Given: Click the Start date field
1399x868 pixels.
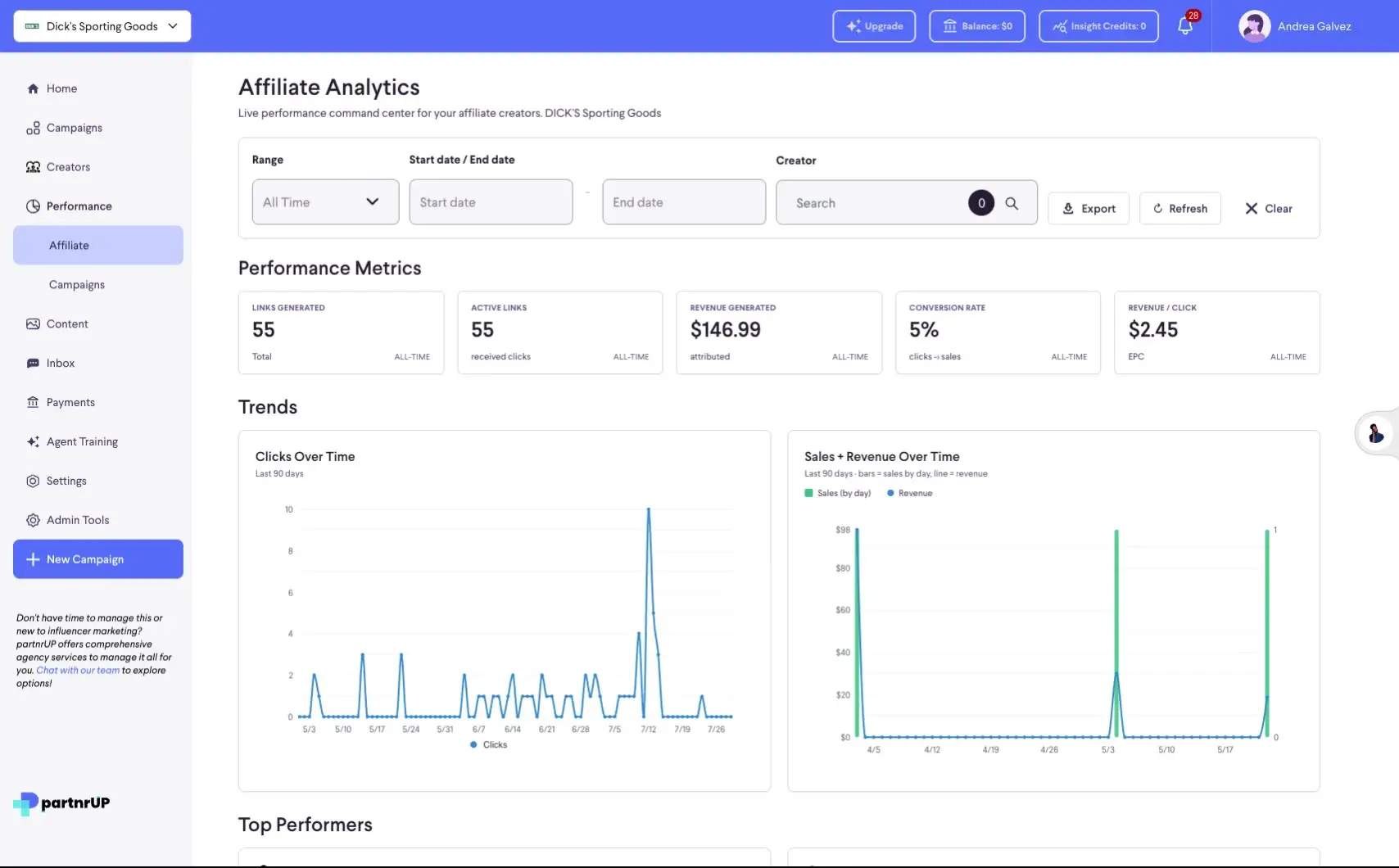Looking at the screenshot, I should point(491,202).
